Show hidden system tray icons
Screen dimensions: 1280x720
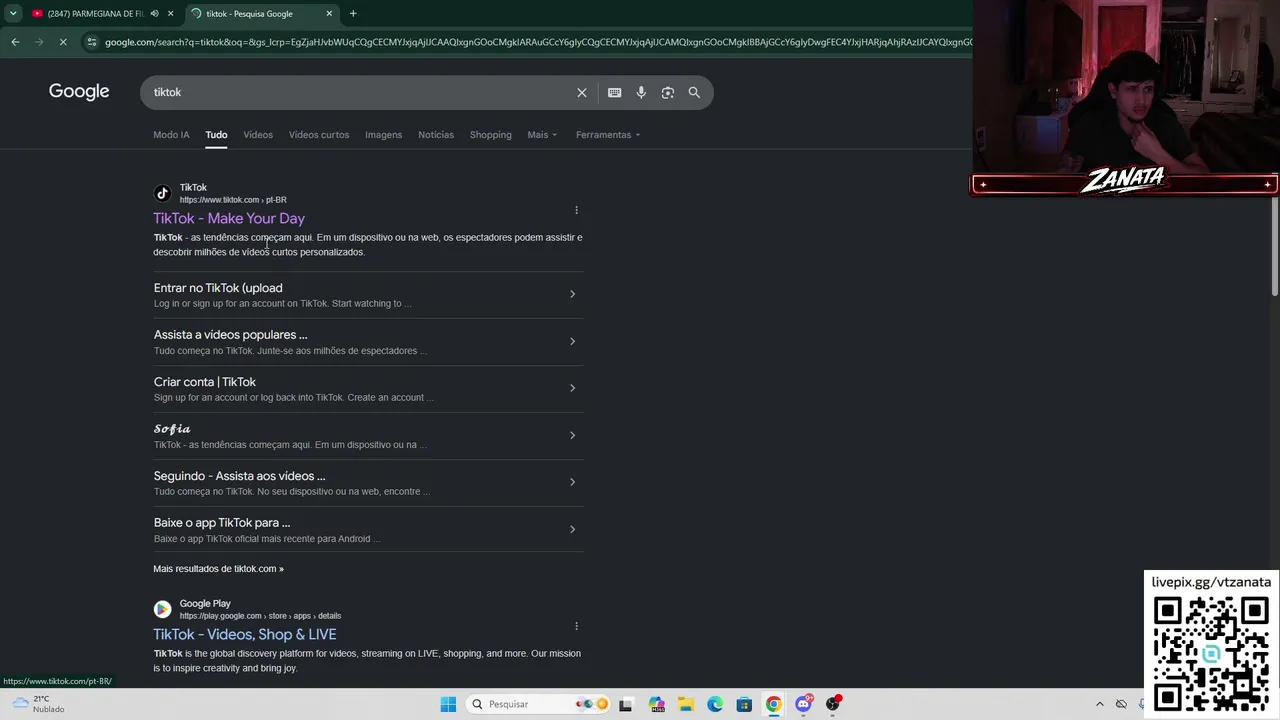coord(1100,704)
